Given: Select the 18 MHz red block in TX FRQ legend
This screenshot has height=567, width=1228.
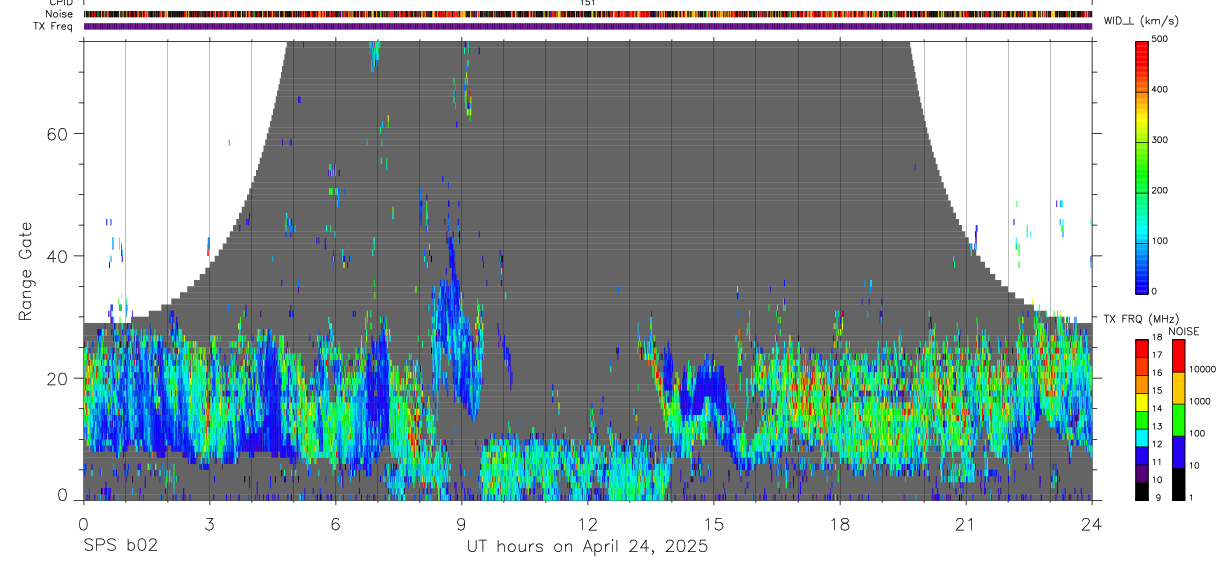Looking at the screenshot, I should click(x=1141, y=348).
